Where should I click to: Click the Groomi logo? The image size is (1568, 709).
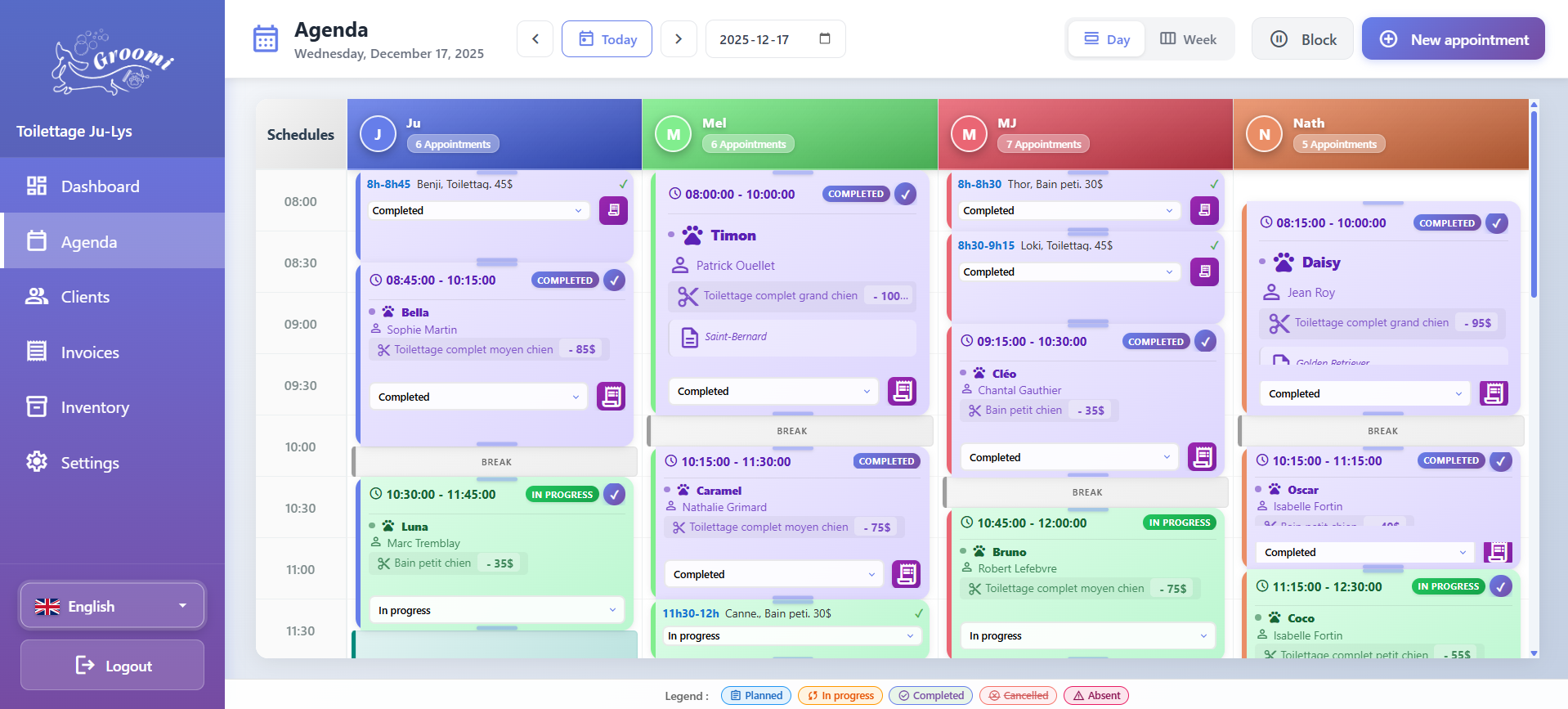(x=112, y=63)
